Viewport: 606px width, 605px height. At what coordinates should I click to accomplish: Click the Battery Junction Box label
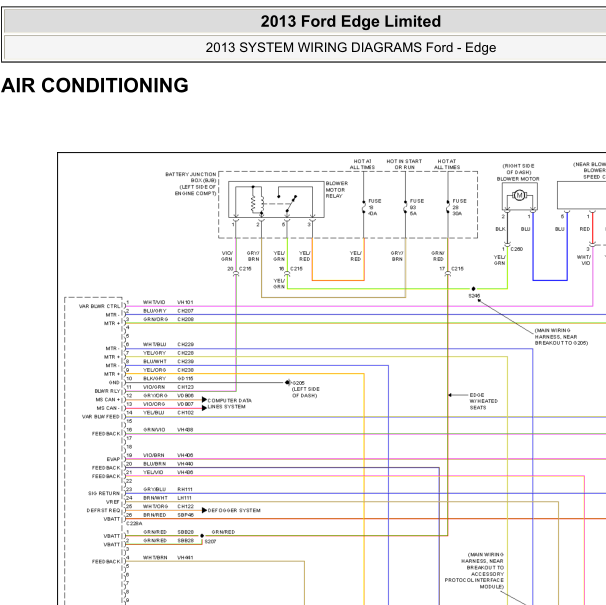pos(191,184)
